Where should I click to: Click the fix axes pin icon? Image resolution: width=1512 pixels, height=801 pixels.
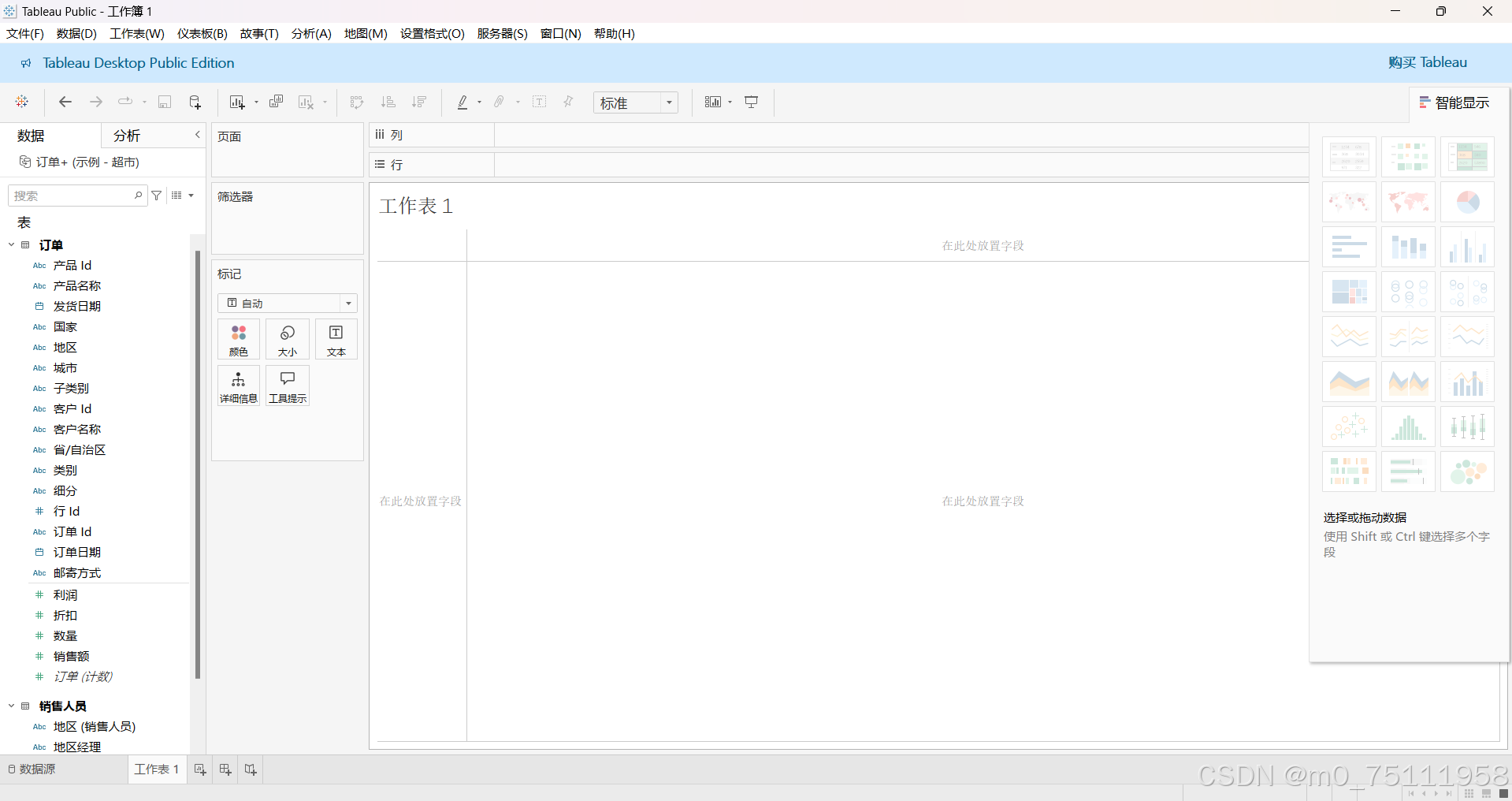point(568,102)
